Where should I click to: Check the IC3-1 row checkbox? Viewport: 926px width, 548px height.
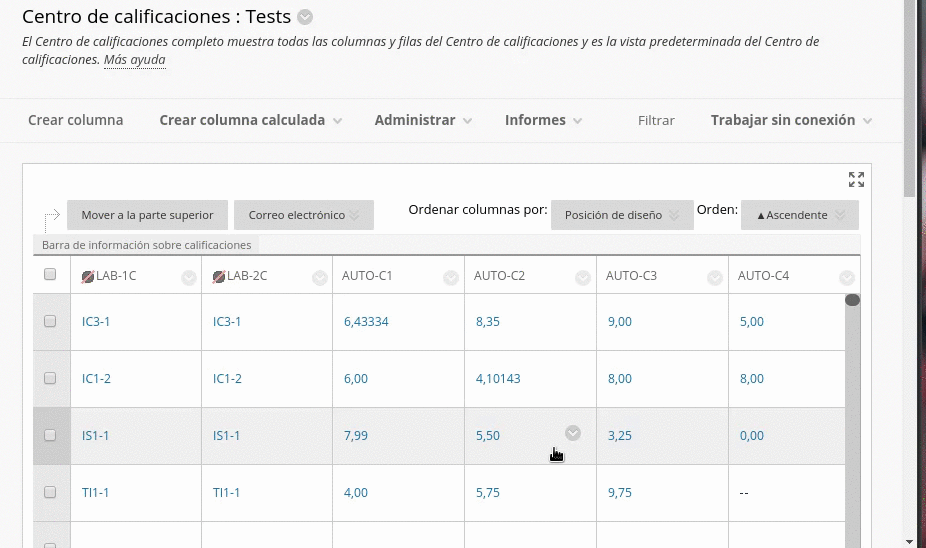[50, 322]
